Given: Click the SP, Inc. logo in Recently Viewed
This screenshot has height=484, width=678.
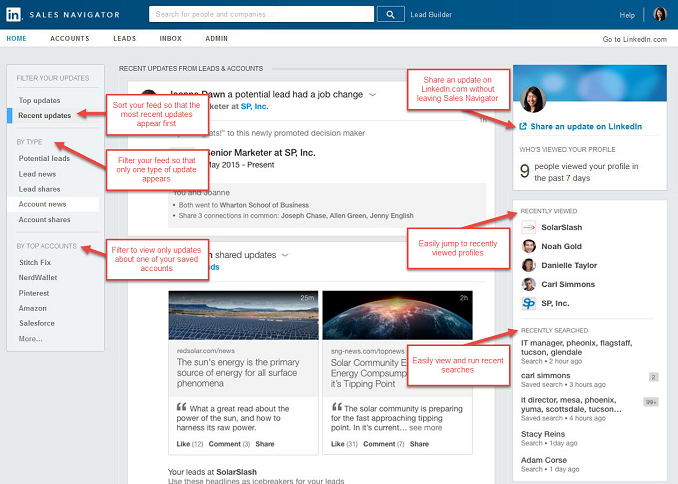Looking at the screenshot, I should (528, 303).
